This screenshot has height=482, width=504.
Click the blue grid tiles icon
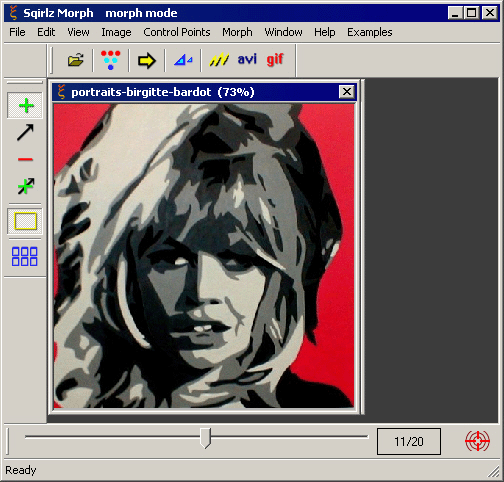[25, 256]
